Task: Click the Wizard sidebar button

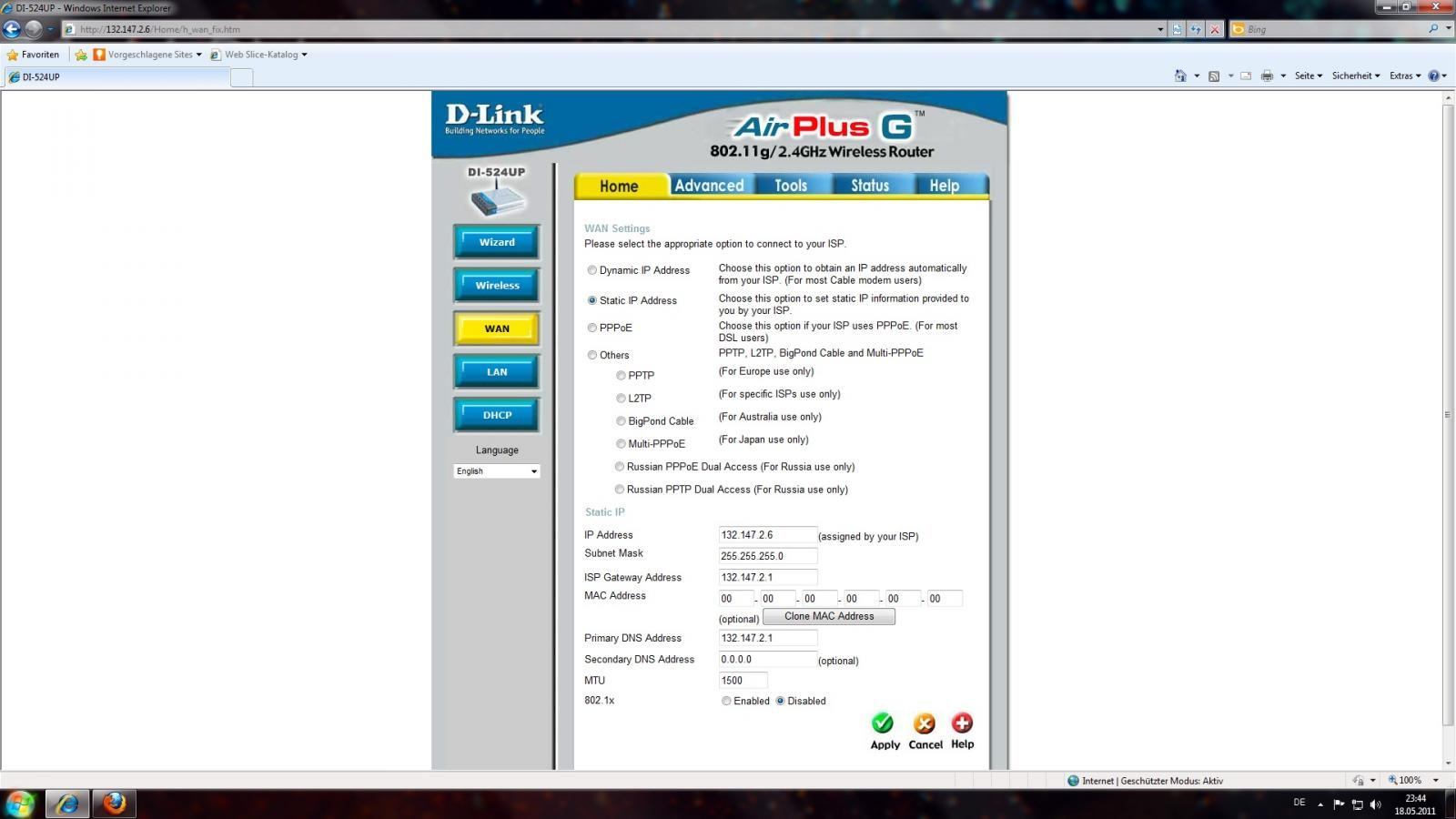Action: (497, 242)
